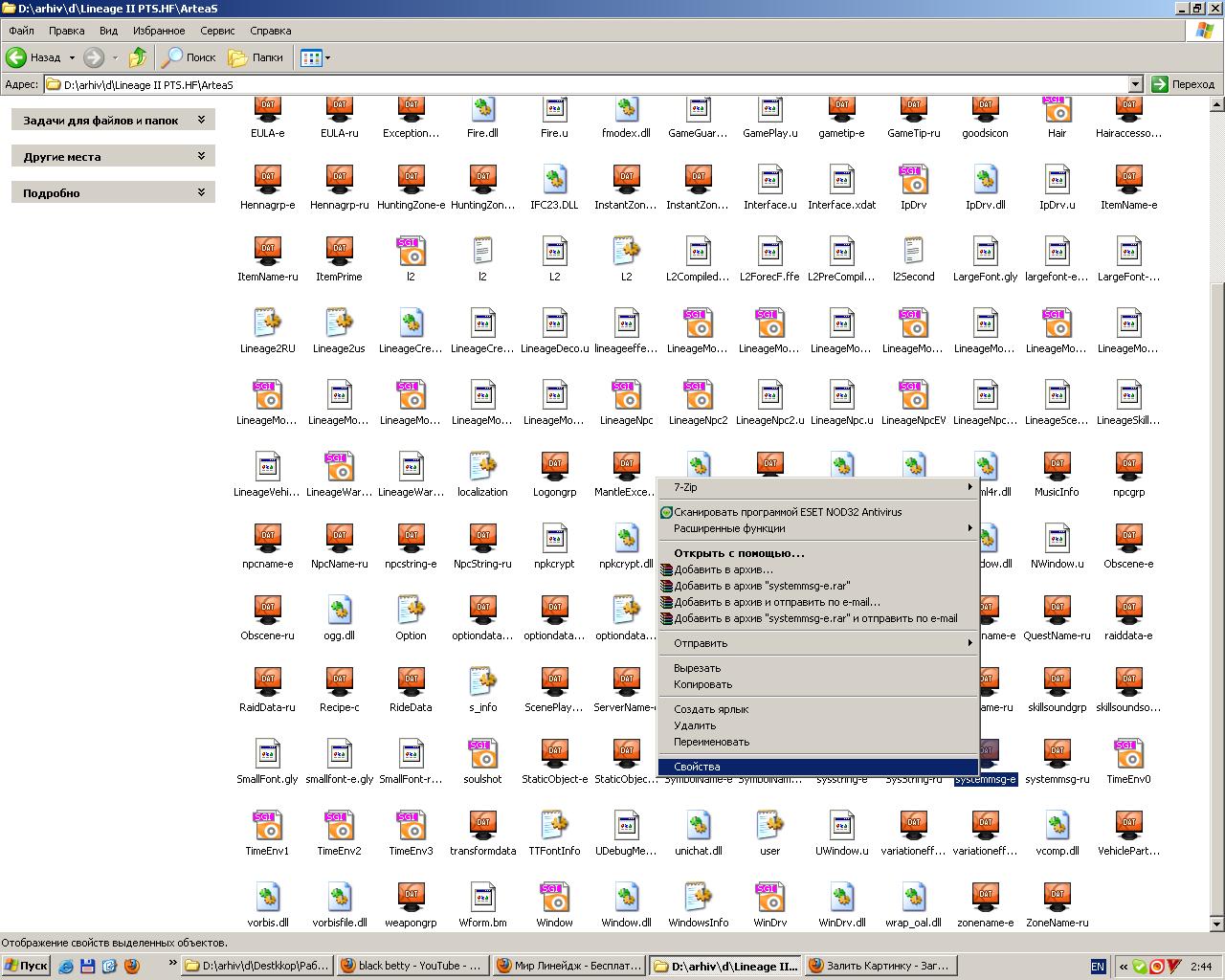Select the NWindow.u file icon

point(1057,539)
